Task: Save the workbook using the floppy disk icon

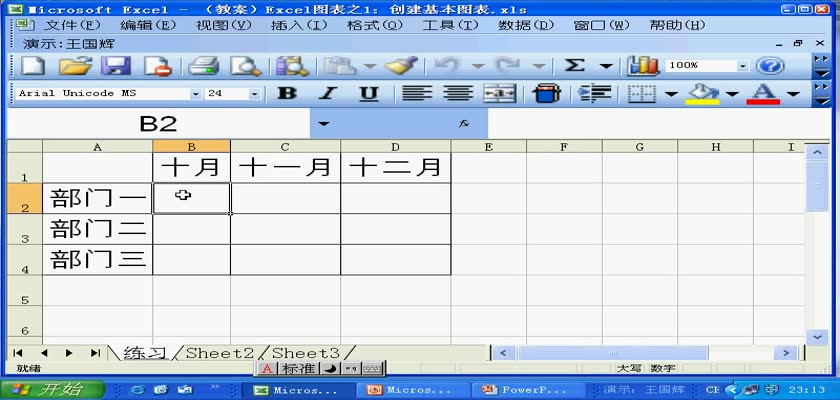Action: 117,66
